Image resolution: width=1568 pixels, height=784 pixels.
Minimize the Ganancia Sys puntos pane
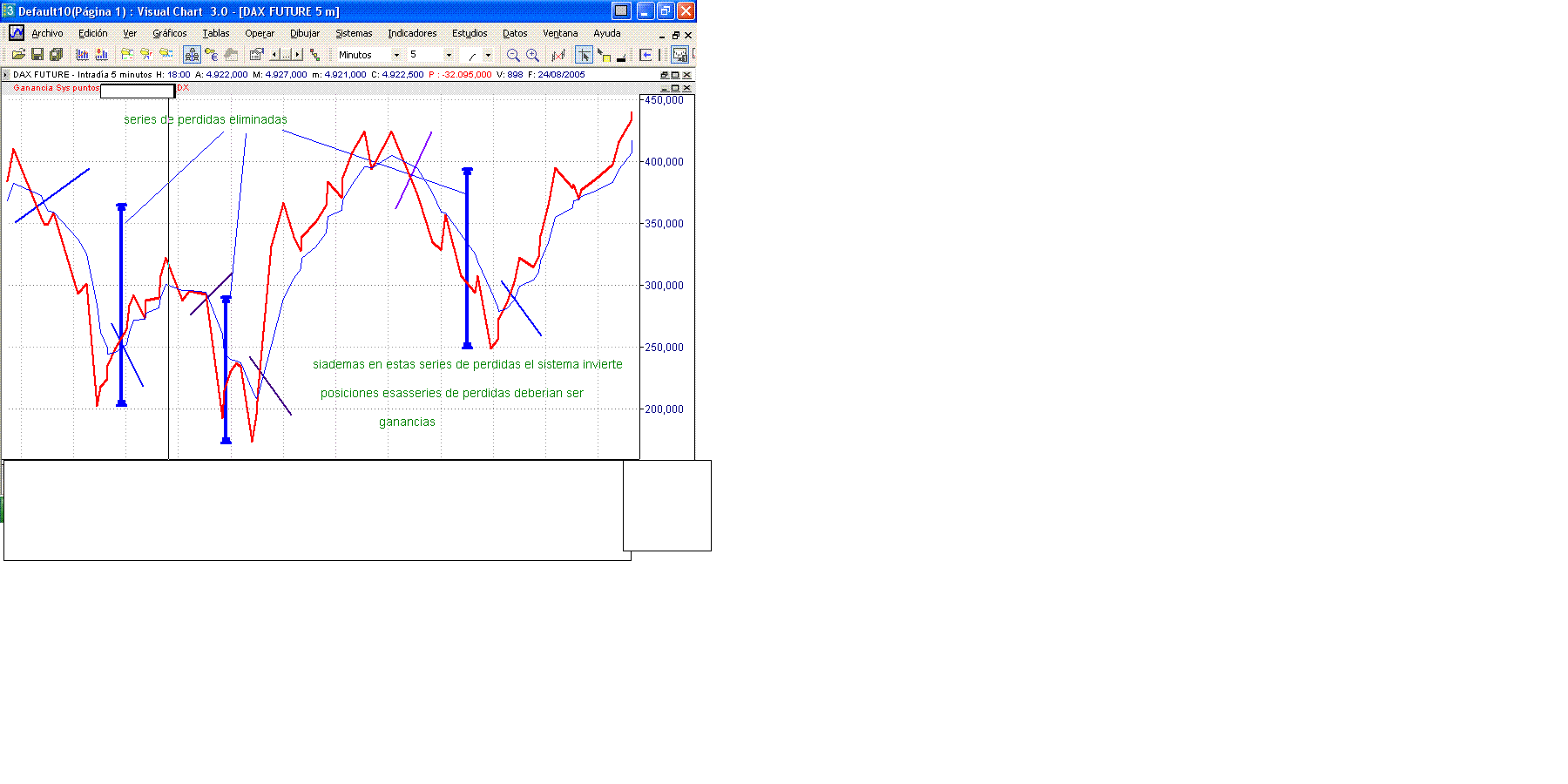coord(664,88)
